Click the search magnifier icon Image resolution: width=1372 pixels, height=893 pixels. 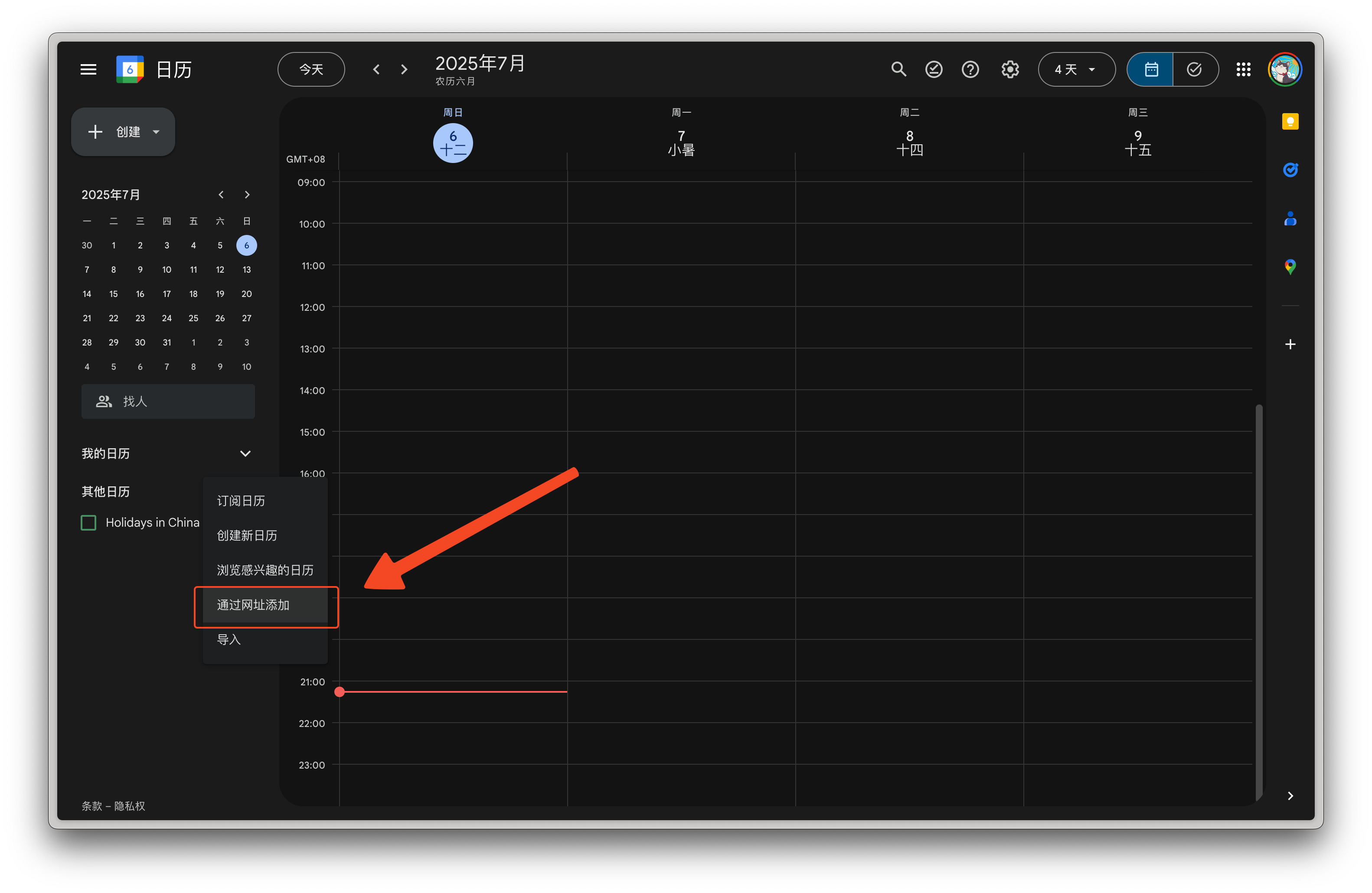point(898,69)
